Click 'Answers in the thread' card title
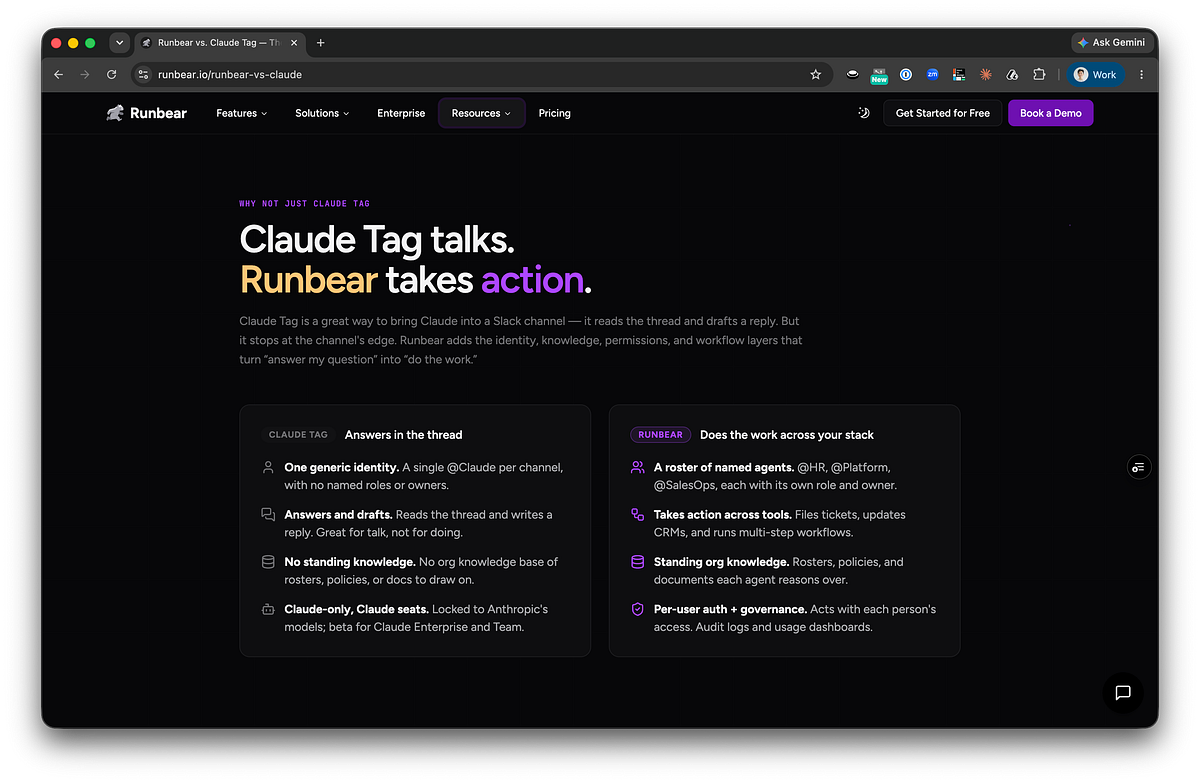The height and width of the screenshot is (783, 1200). pos(403,435)
